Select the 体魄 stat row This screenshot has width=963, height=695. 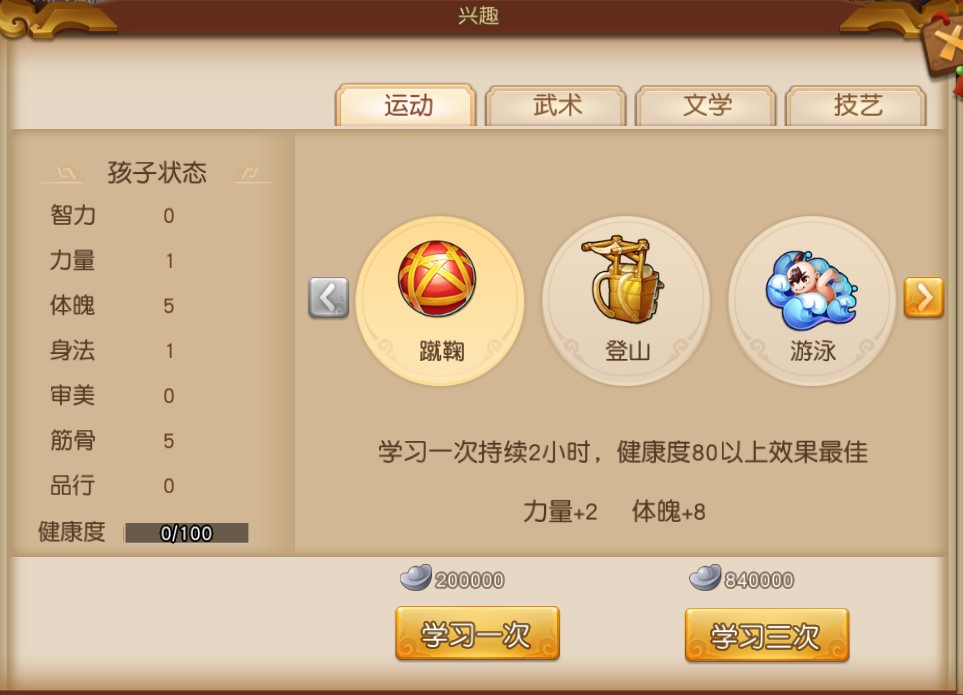[x=112, y=305]
